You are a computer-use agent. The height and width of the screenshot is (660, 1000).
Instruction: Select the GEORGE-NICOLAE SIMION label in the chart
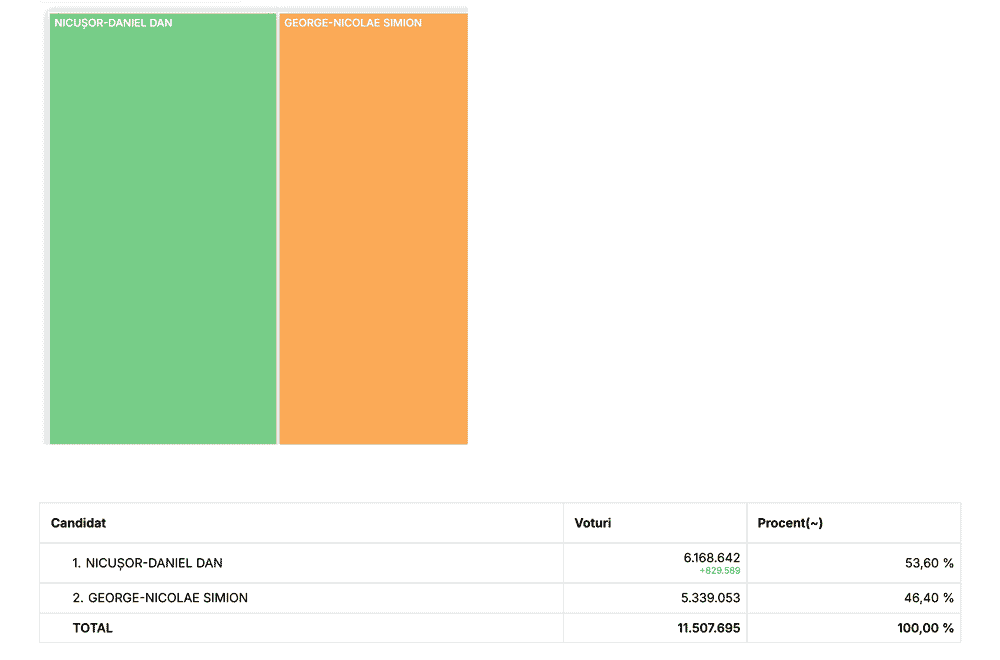click(x=353, y=23)
